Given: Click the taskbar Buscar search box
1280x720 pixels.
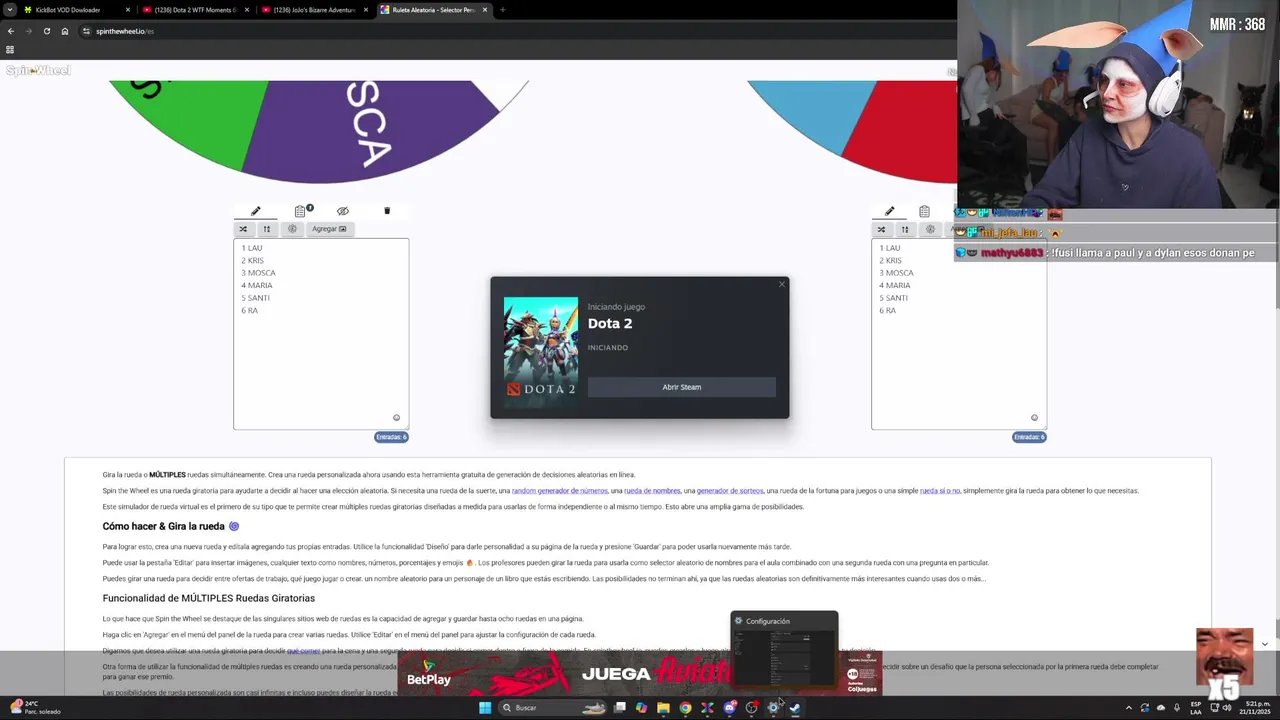Looking at the screenshot, I should [553, 708].
